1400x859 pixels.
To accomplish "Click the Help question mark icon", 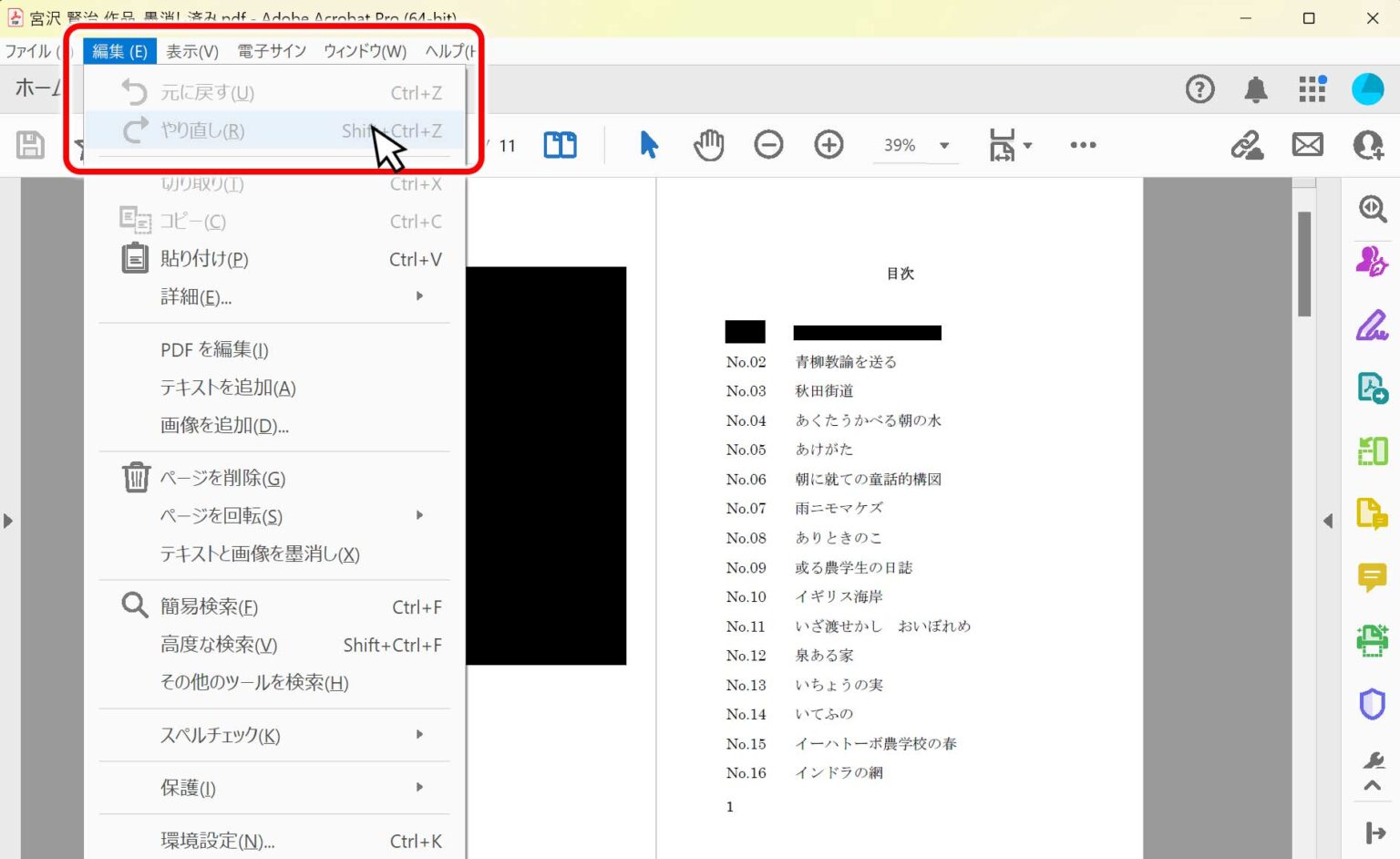I will point(1200,88).
